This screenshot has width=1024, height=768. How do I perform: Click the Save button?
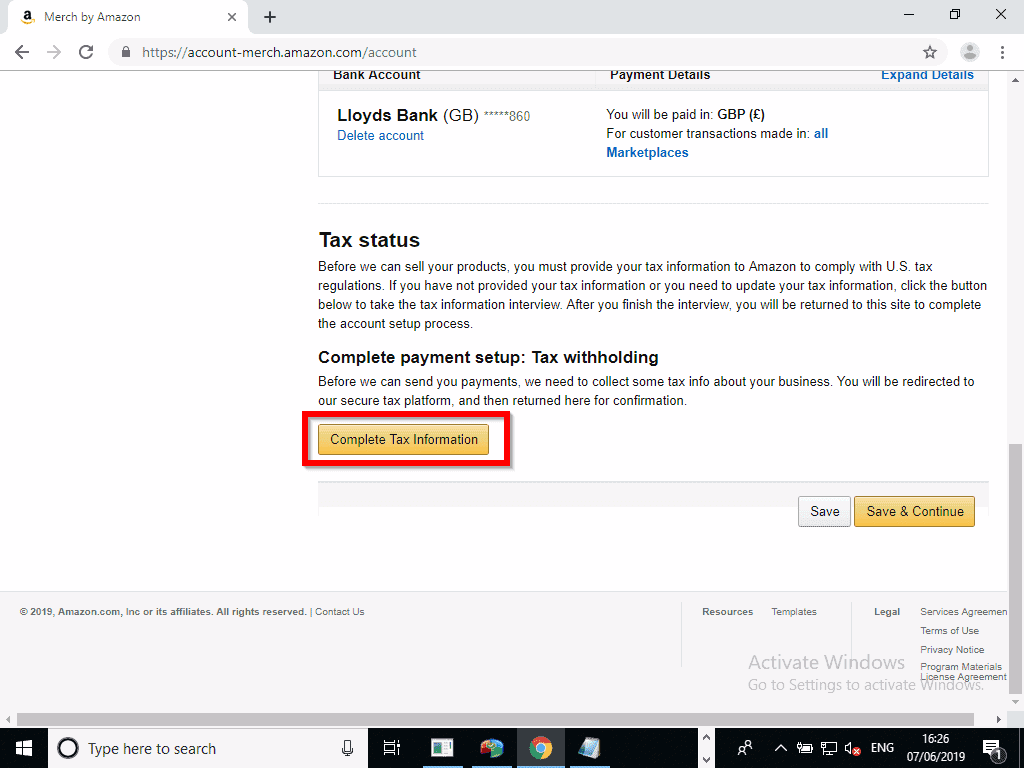pyautogui.click(x=824, y=511)
